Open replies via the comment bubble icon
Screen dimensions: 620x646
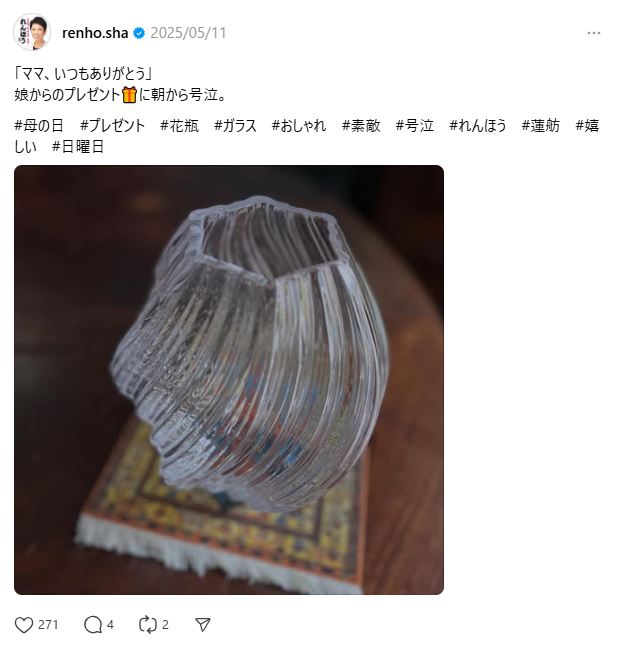[93, 625]
